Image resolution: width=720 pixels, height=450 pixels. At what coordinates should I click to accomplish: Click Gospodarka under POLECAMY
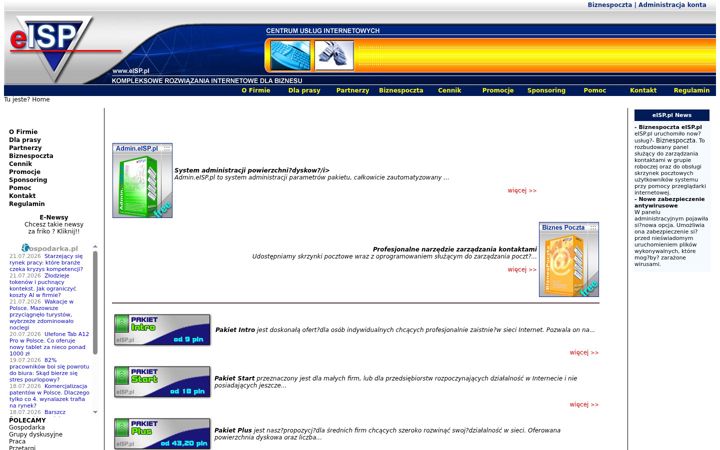click(27, 428)
